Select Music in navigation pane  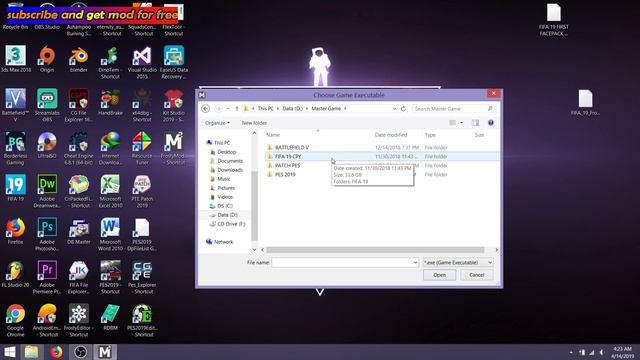click(220, 179)
